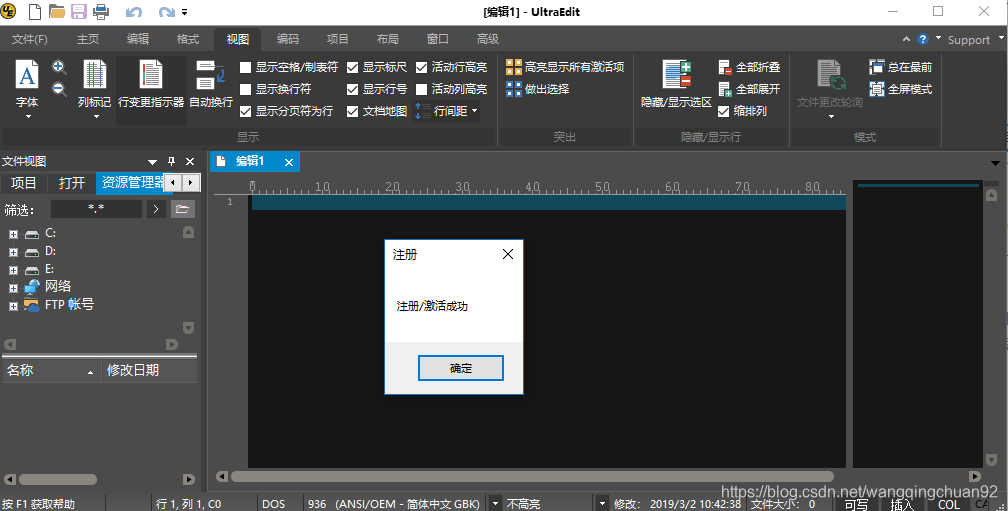Click the file tree horizontal scrollbar
The height and width of the screenshot is (511, 1008).
pos(58,480)
